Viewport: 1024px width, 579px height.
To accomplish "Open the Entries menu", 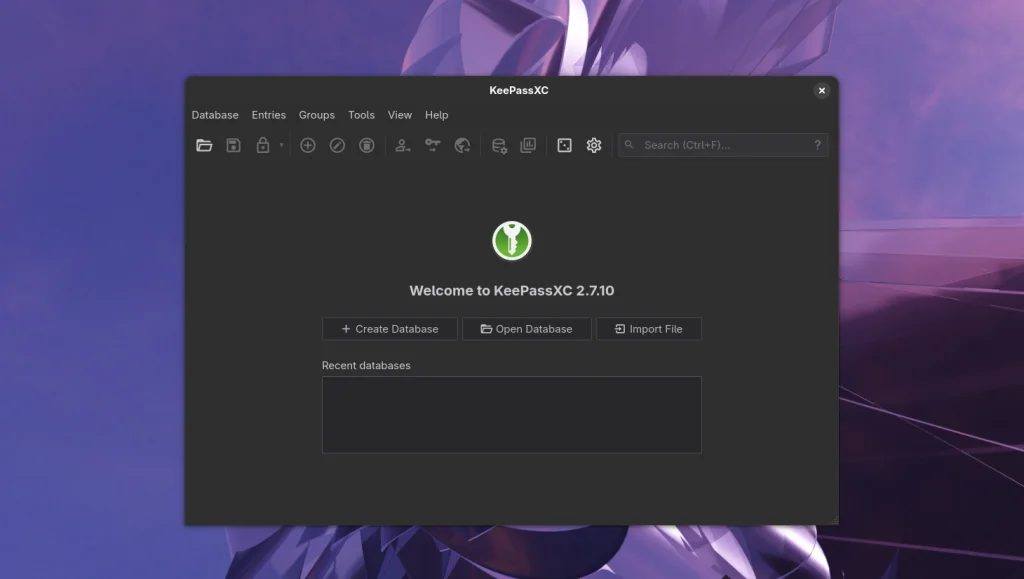I will coord(268,115).
